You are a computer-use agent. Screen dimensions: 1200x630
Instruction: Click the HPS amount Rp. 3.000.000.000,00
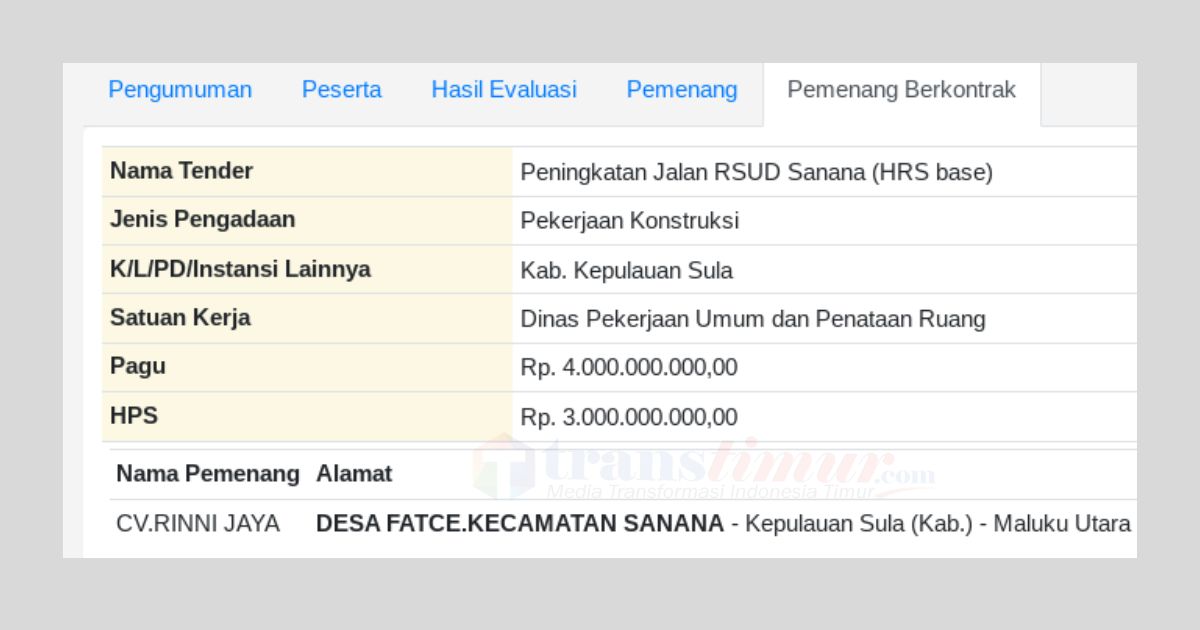click(628, 417)
